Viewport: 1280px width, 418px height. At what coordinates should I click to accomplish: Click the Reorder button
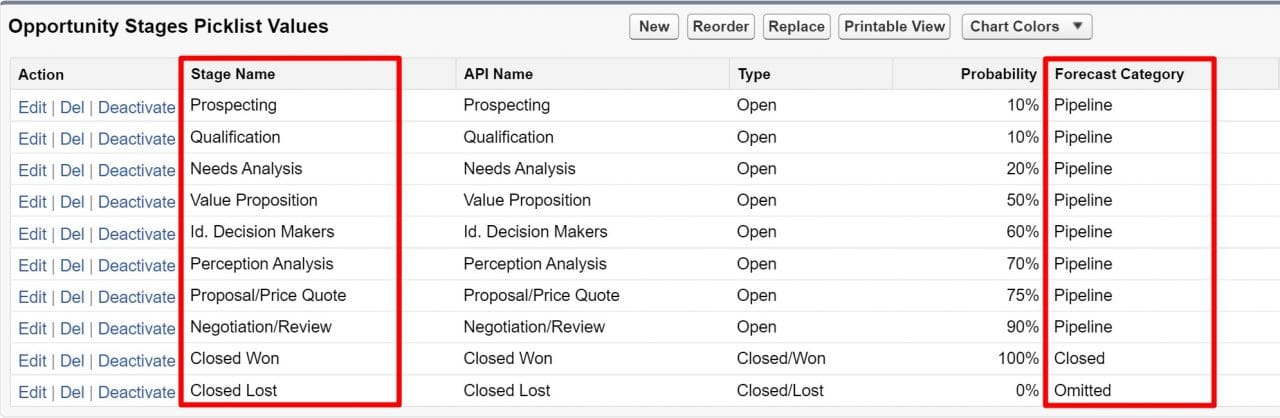(x=721, y=27)
